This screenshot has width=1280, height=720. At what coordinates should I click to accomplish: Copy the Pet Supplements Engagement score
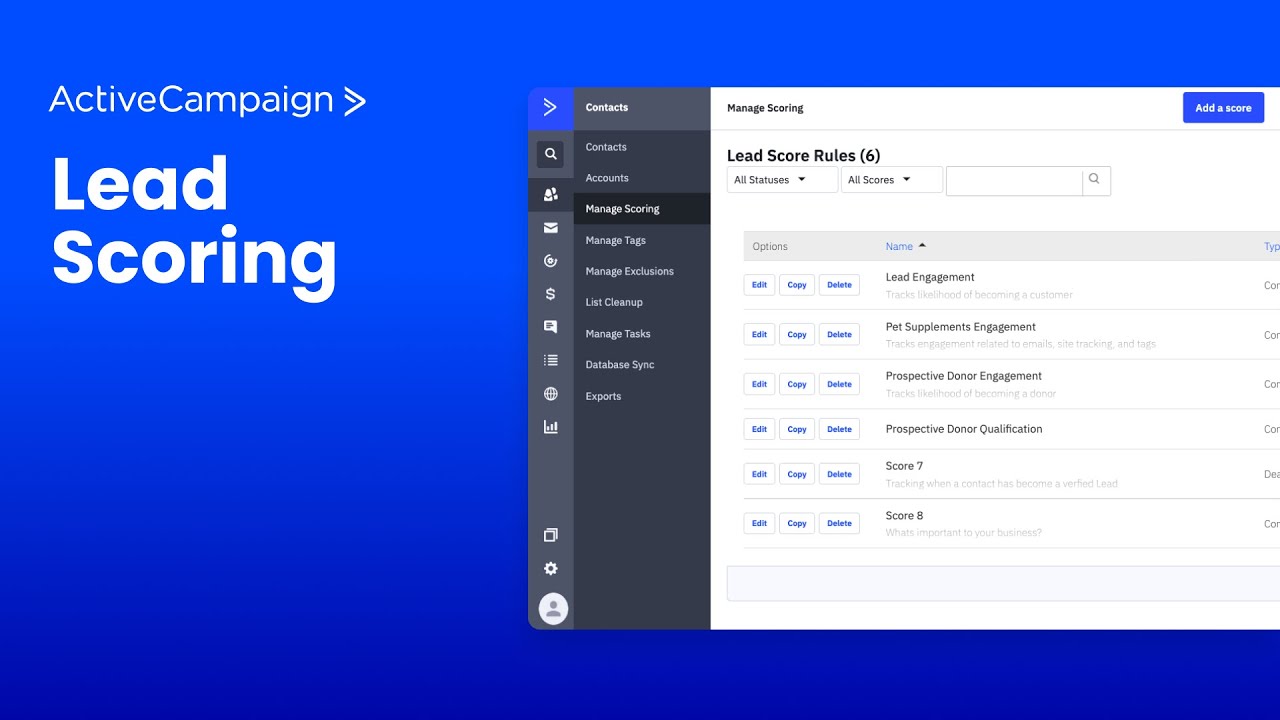(x=797, y=334)
